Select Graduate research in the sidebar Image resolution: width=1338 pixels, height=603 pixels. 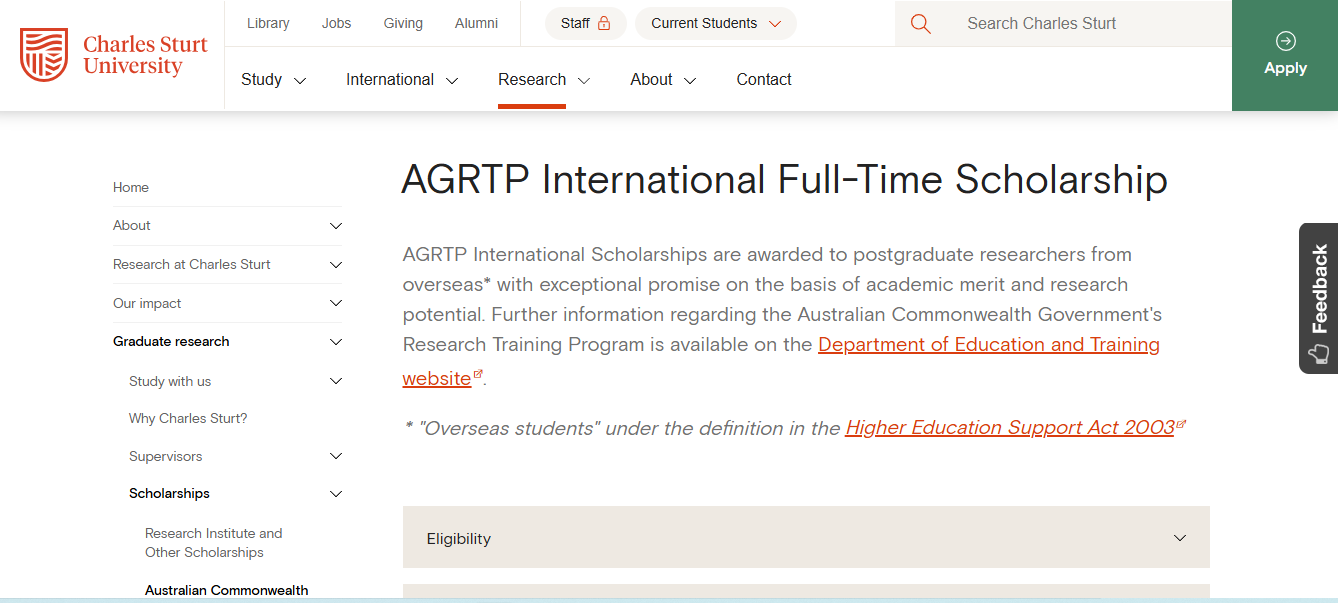pyautogui.click(x=171, y=341)
